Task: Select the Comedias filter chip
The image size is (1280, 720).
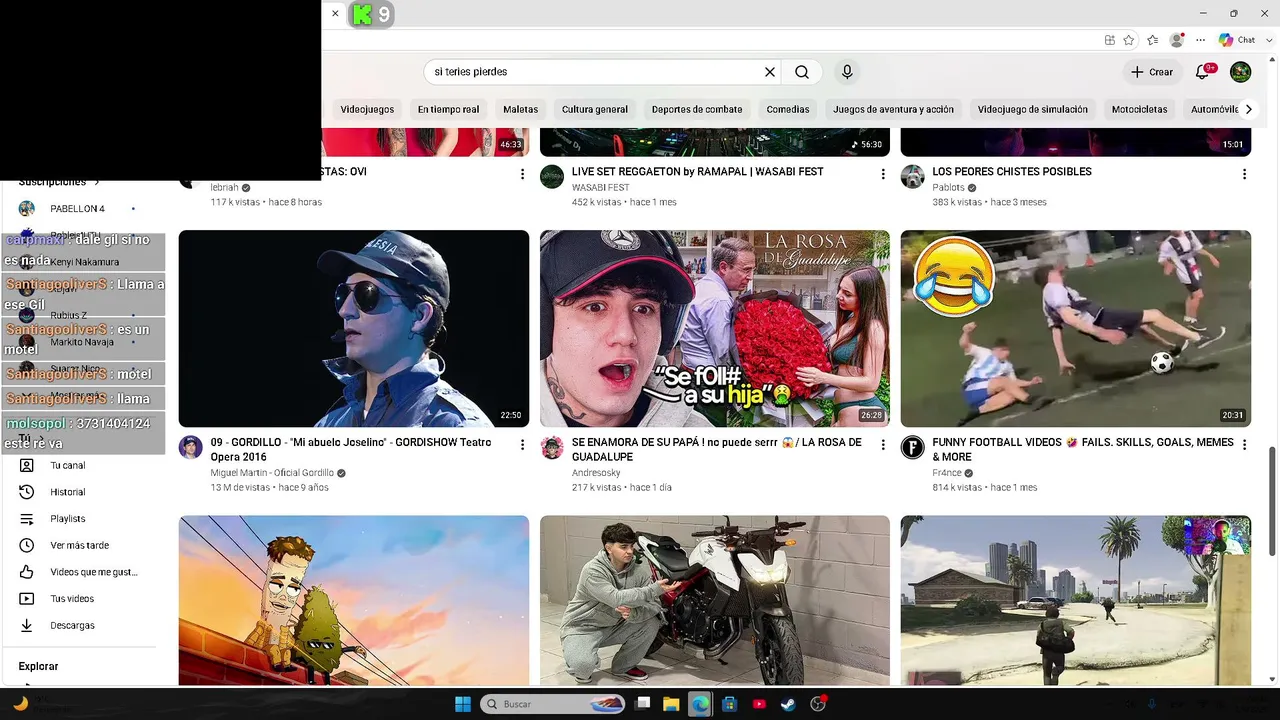Action: pyautogui.click(x=788, y=109)
